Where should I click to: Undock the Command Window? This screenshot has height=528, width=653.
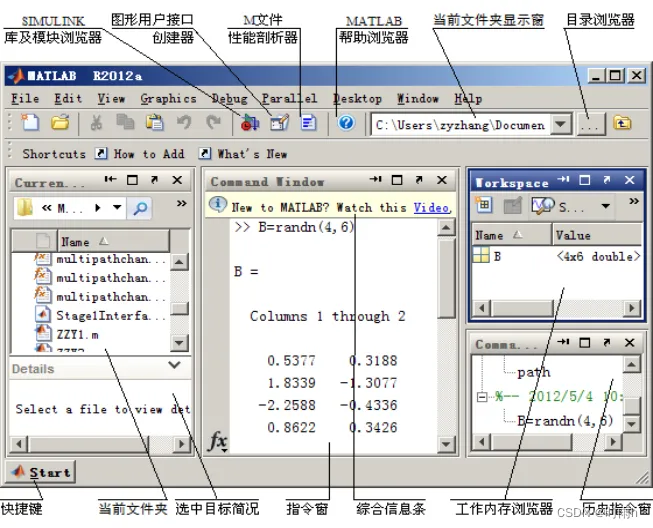(x=419, y=179)
